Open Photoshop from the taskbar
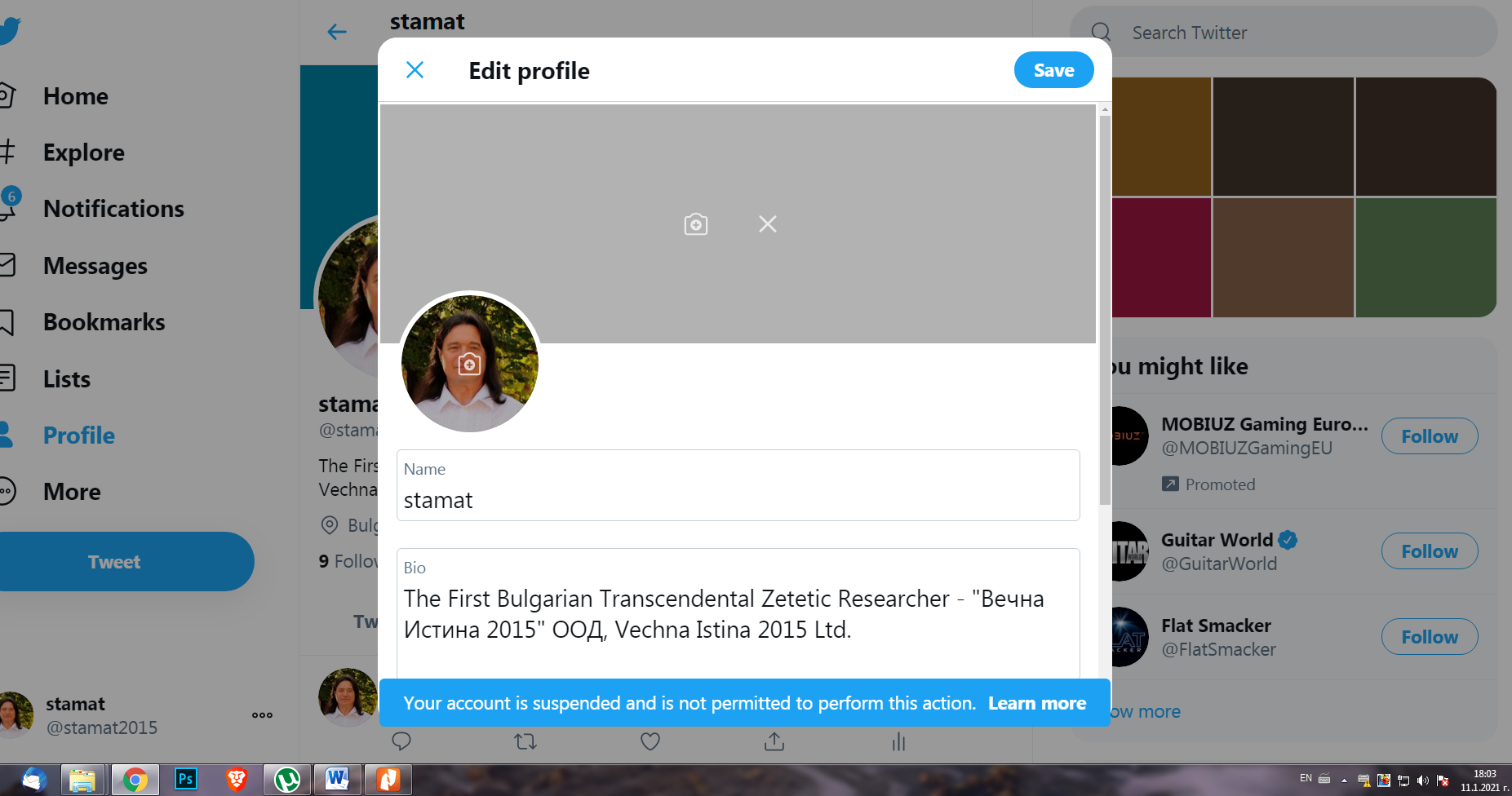The height and width of the screenshot is (796, 1512). click(x=186, y=780)
